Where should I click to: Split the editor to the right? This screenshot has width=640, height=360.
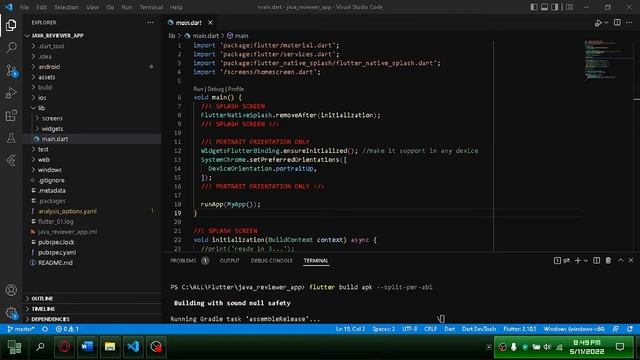click(x=617, y=22)
